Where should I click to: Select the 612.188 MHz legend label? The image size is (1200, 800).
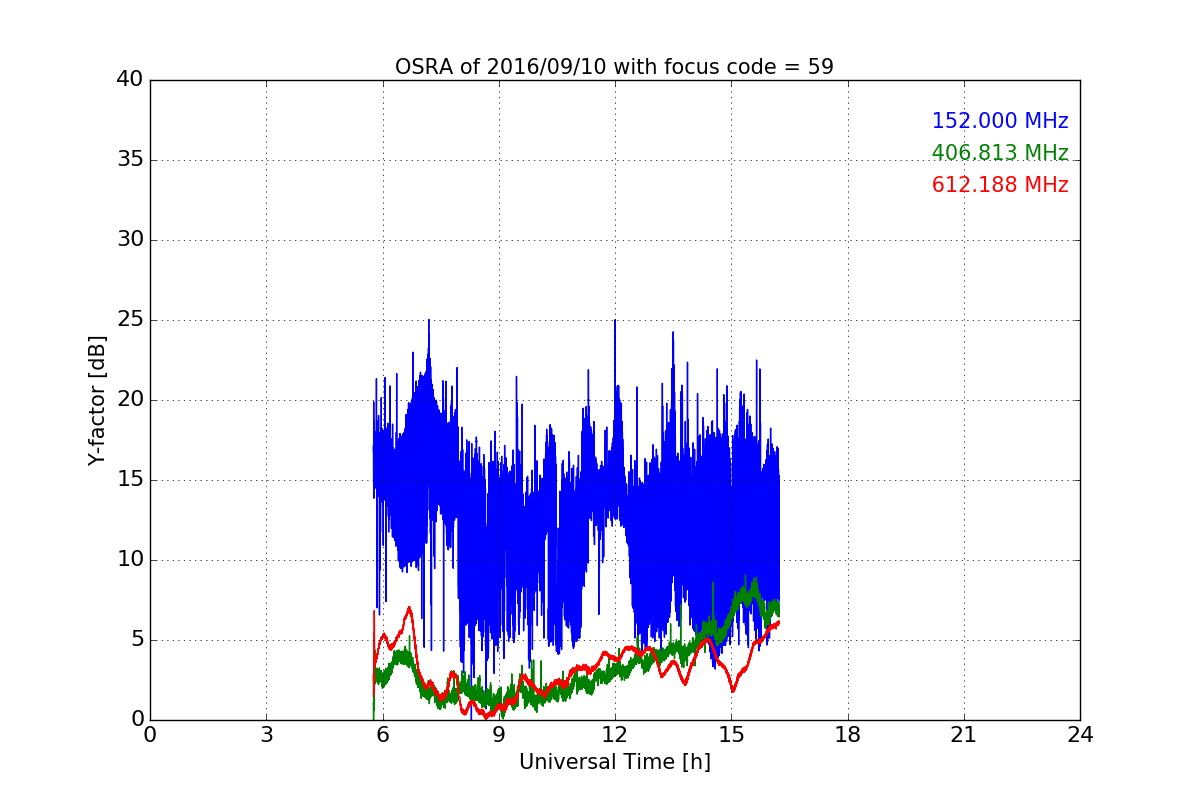pos(1000,185)
